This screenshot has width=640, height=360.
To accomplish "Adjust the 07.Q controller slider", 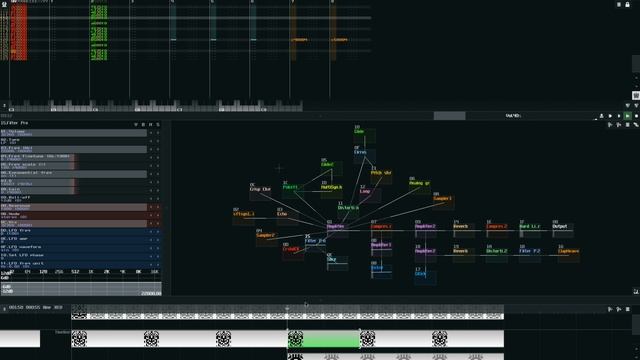I will (x=73, y=182).
